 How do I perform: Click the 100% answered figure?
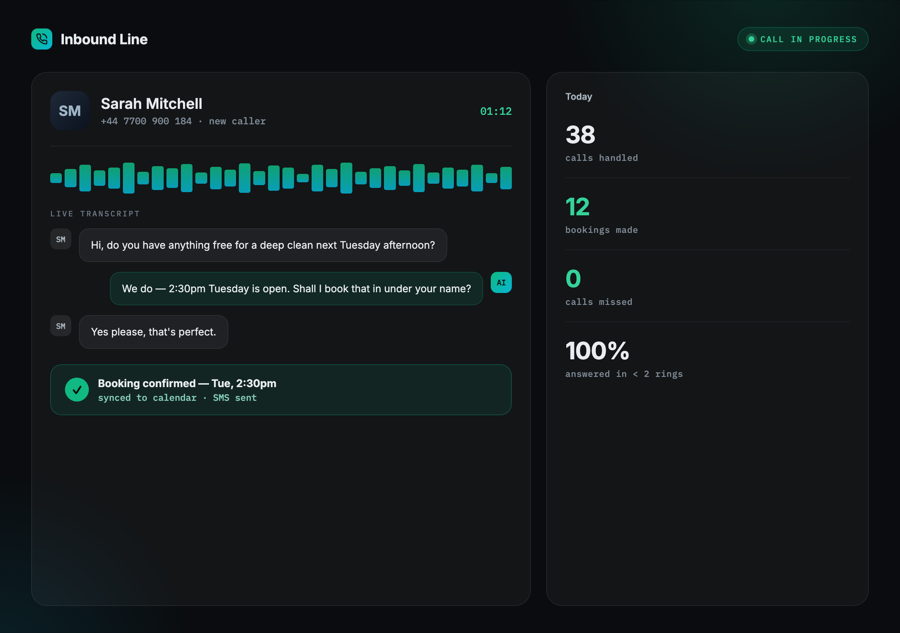[597, 351]
